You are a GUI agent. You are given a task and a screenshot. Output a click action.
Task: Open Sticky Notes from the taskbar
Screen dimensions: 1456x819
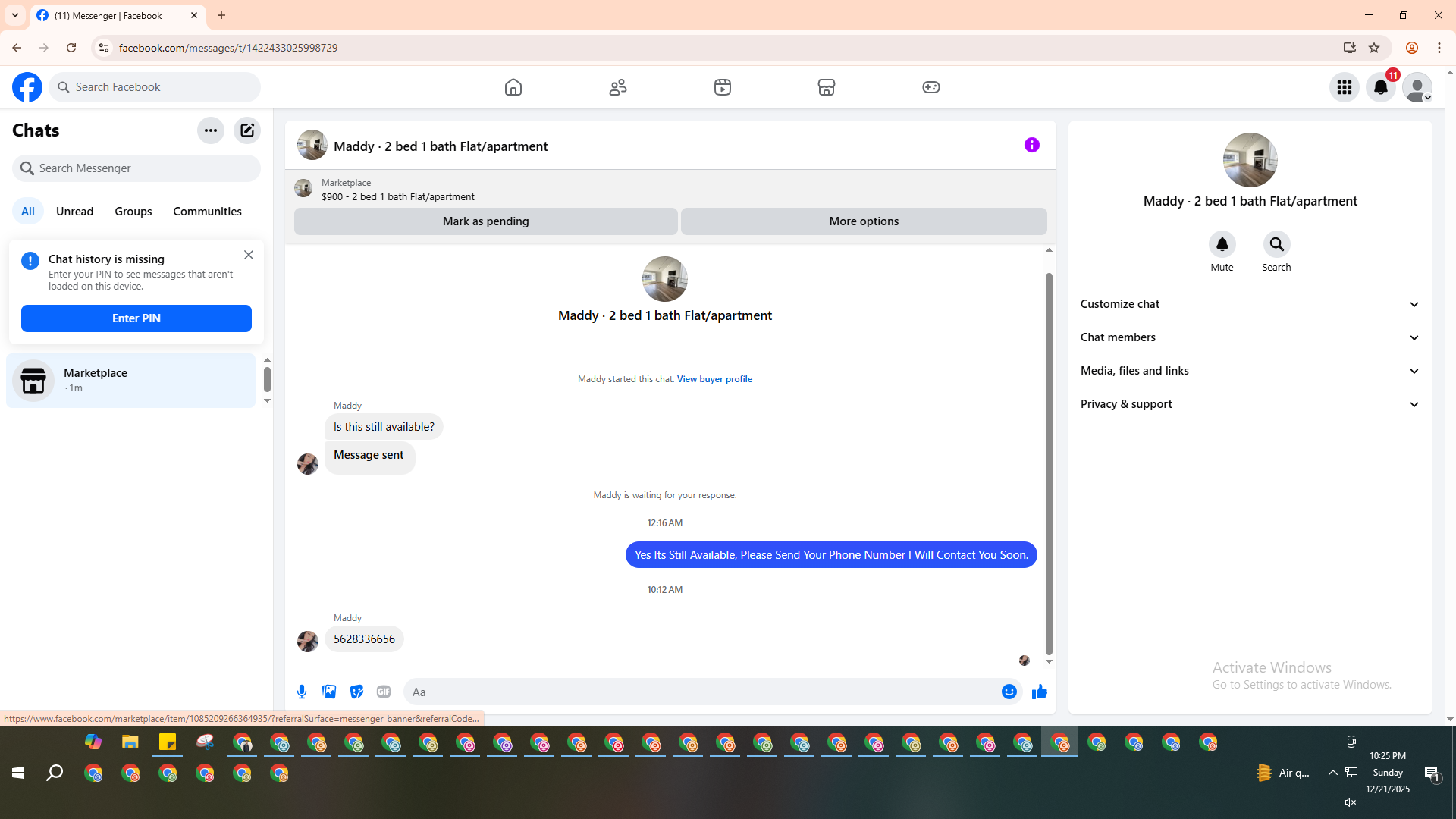tap(168, 742)
